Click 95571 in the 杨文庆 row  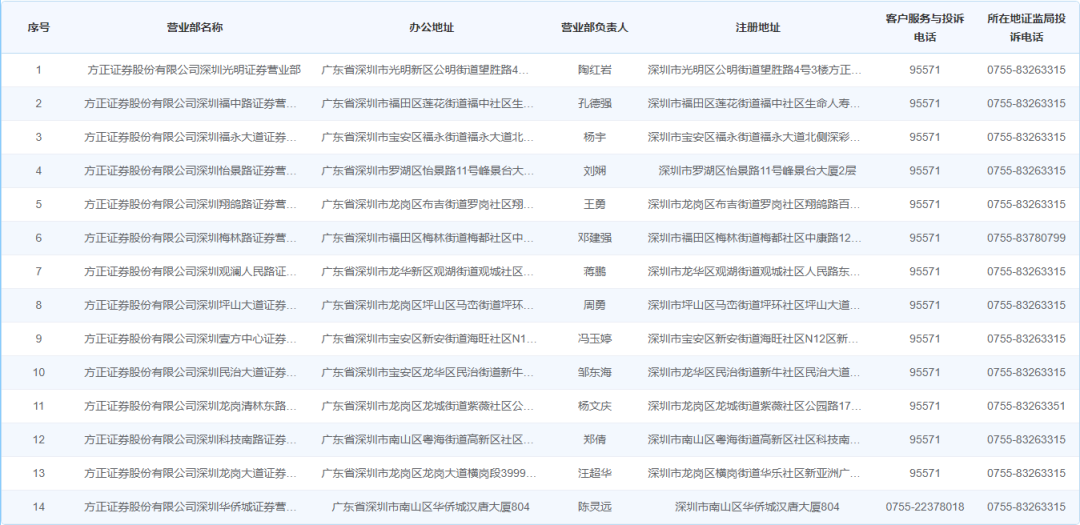(x=925, y=406)
